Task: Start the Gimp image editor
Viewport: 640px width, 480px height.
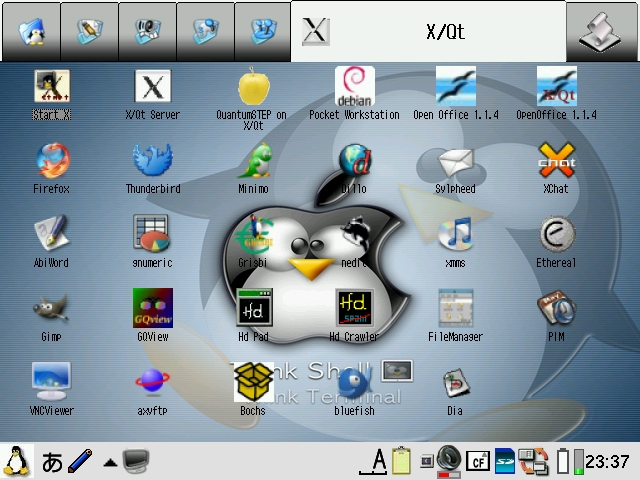Action: (x=51, y=311)
